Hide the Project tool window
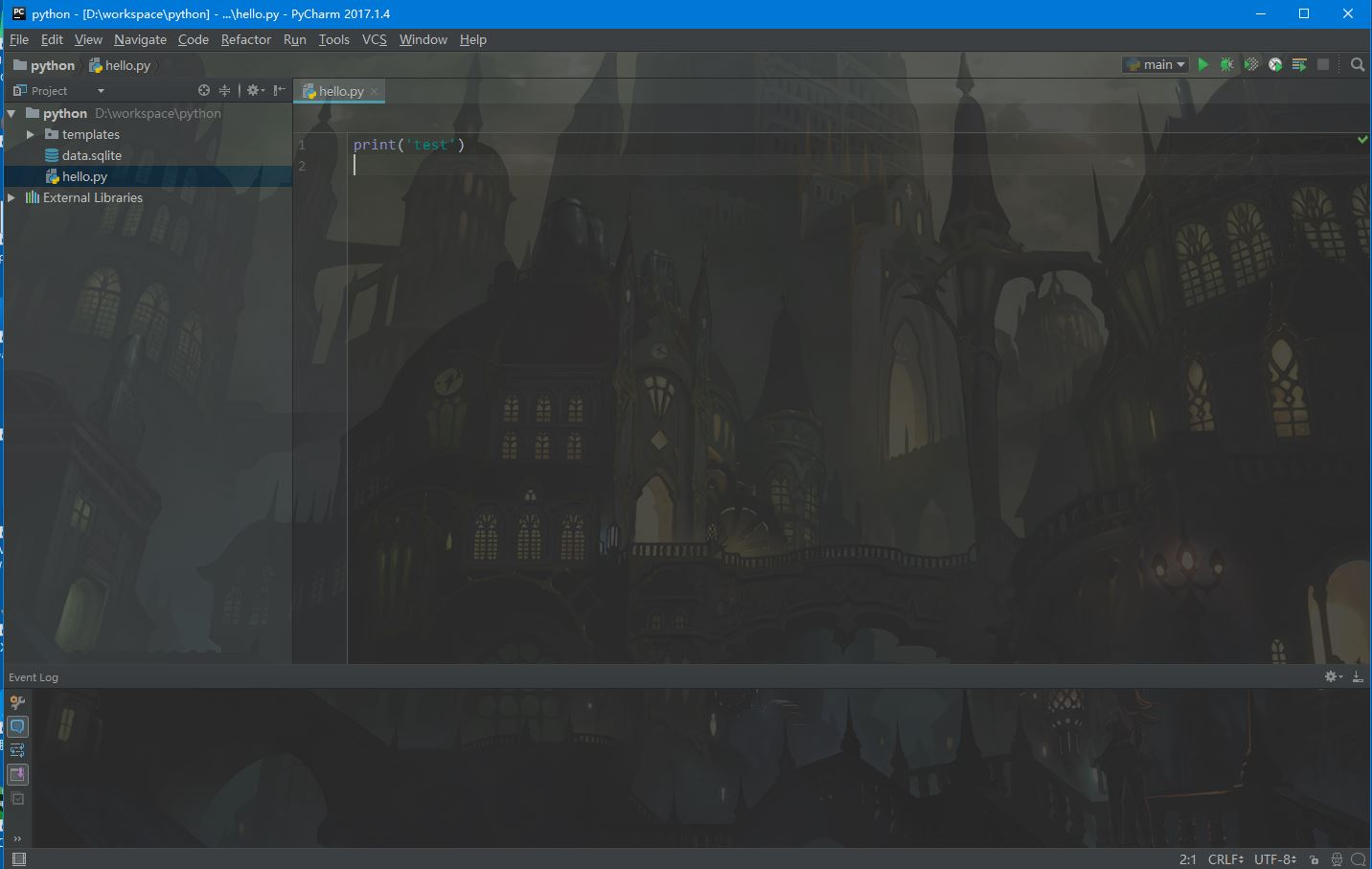This screenshot has width=1372, height=869. pos(279,90)
